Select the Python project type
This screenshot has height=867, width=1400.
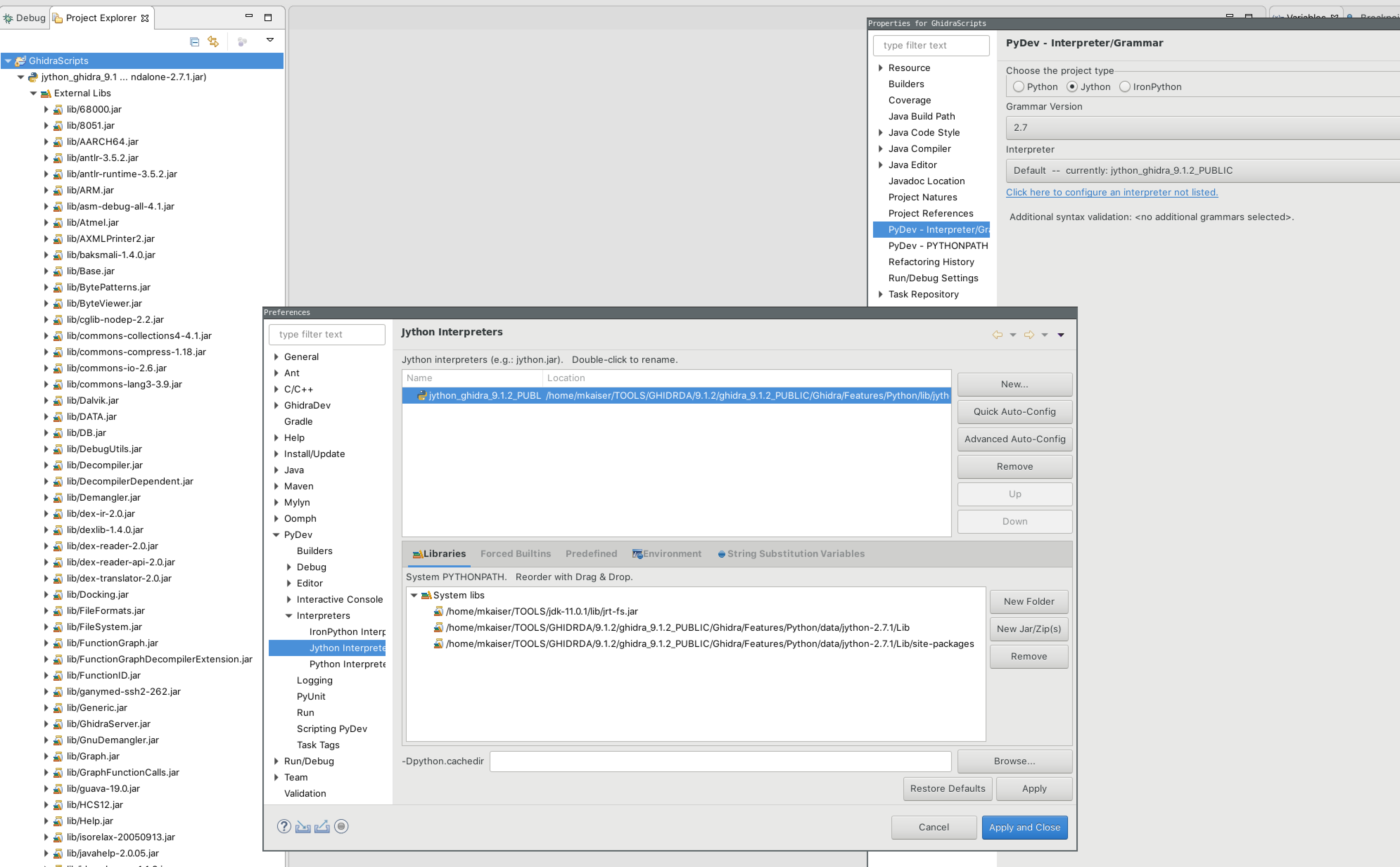pyautogui.click(x=1019, y=86)
